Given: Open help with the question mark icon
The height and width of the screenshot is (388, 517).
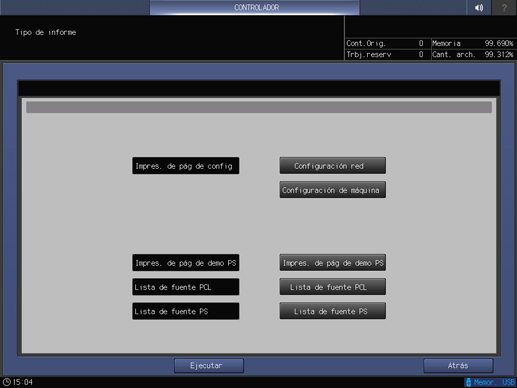Looking at the screenshot, I should pos(504,7).
